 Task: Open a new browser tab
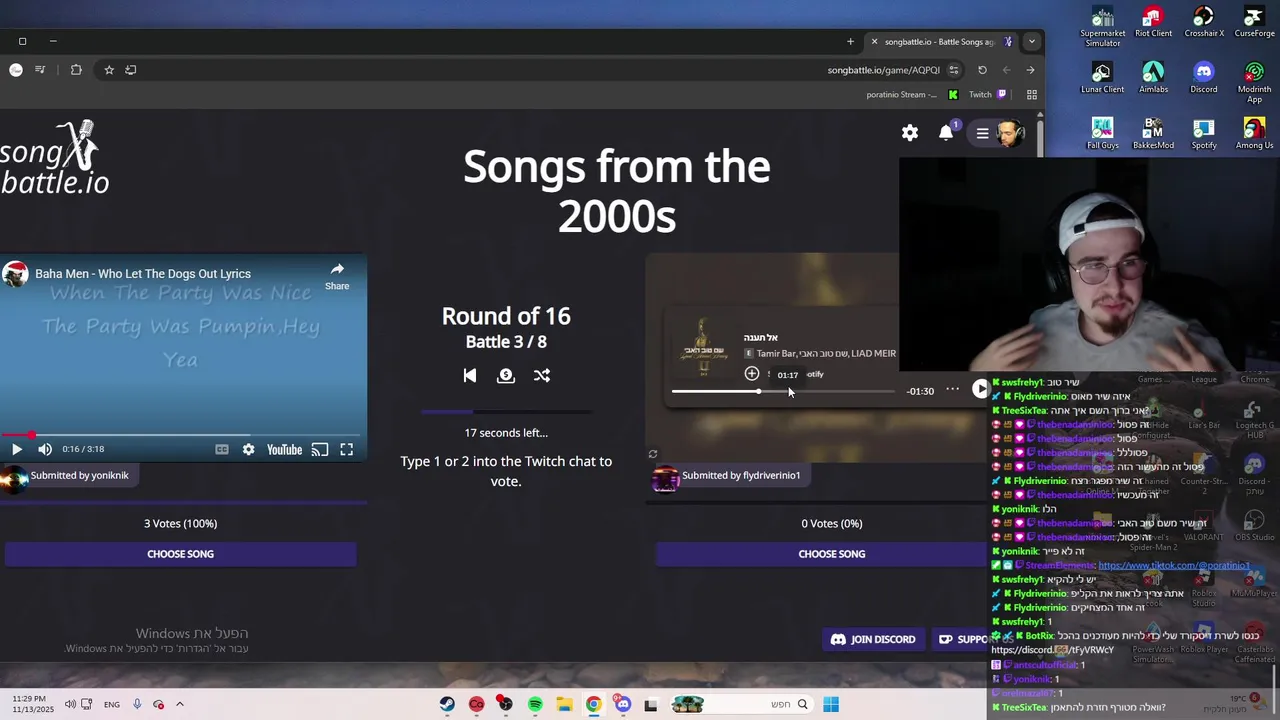(850, 41)
